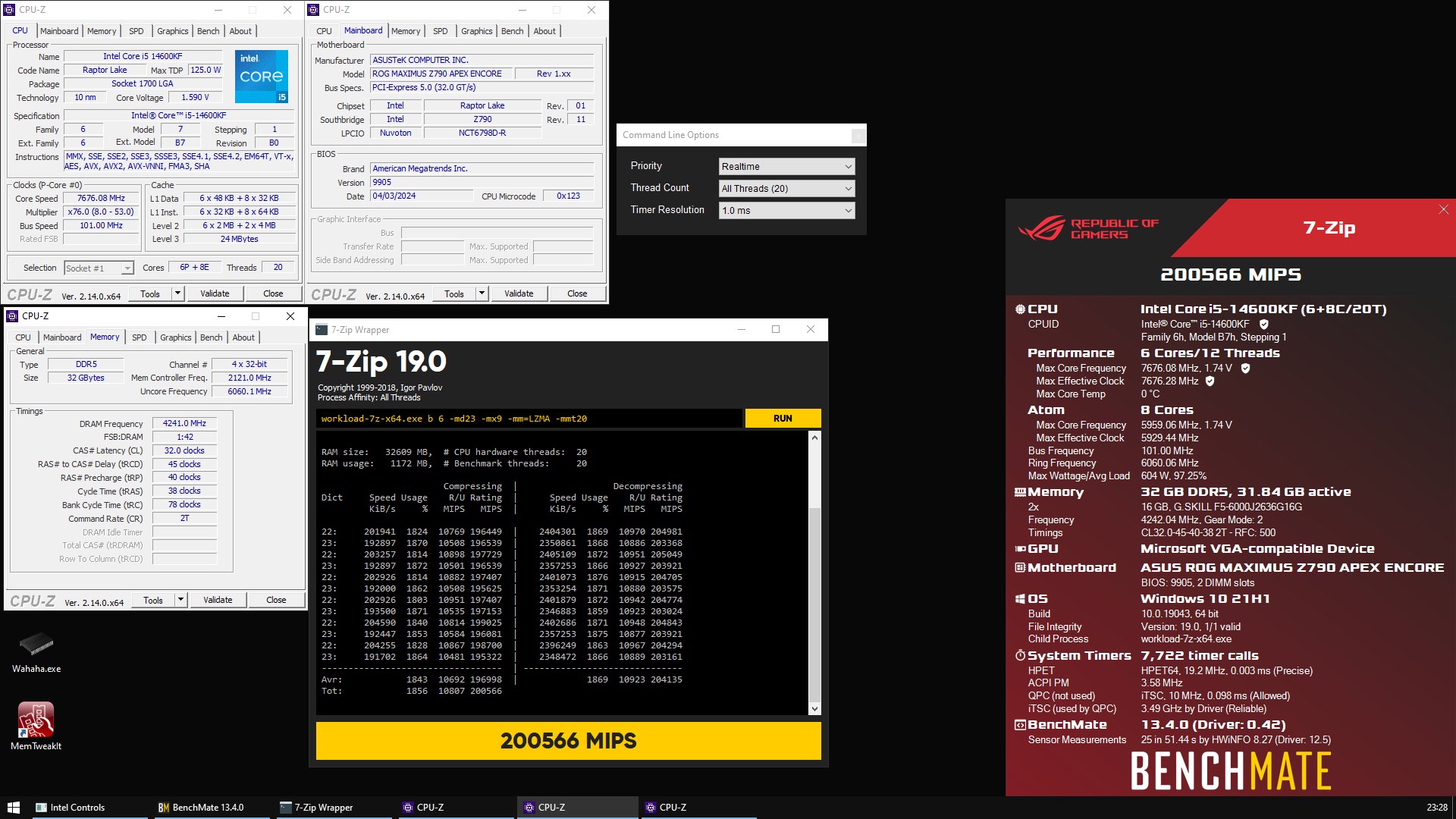This screenshot has height=819, width=1456.
Task: Click the Windows Start button
Action: pos(13,808)
